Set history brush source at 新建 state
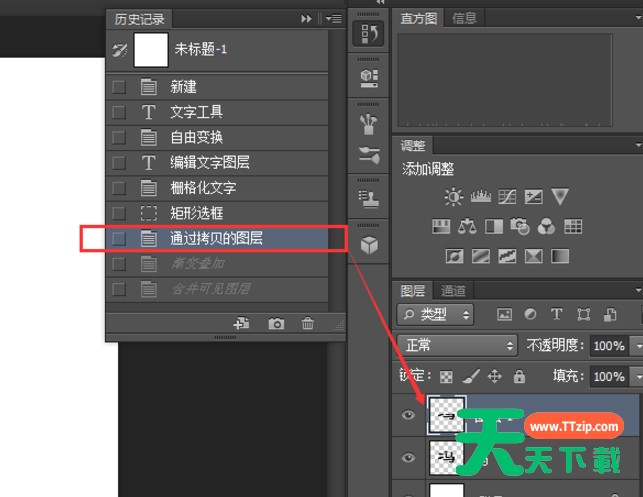The width and height of the screenshot is (643, 497). tap(119, 87)
